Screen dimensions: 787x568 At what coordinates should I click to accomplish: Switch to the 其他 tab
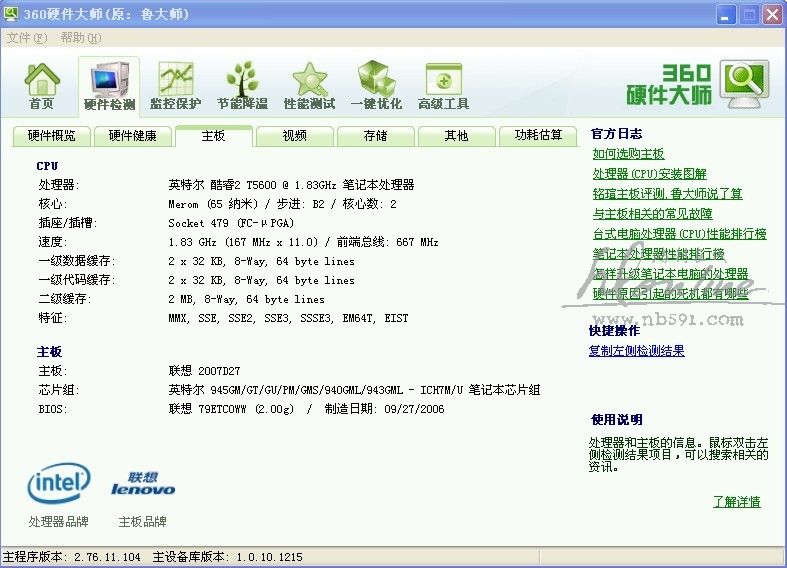[456, 136]
